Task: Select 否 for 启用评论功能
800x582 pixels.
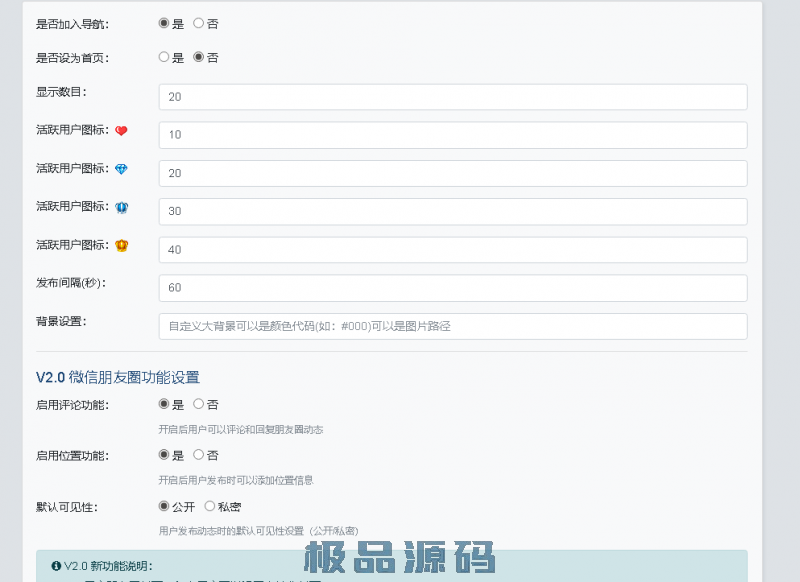Action: [x=198, y=404]
